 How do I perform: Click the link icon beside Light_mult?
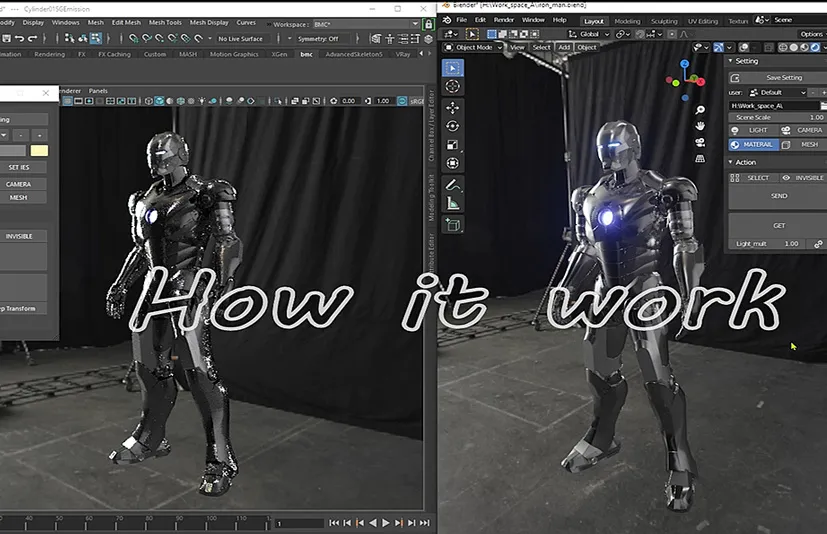coord(818,244)
